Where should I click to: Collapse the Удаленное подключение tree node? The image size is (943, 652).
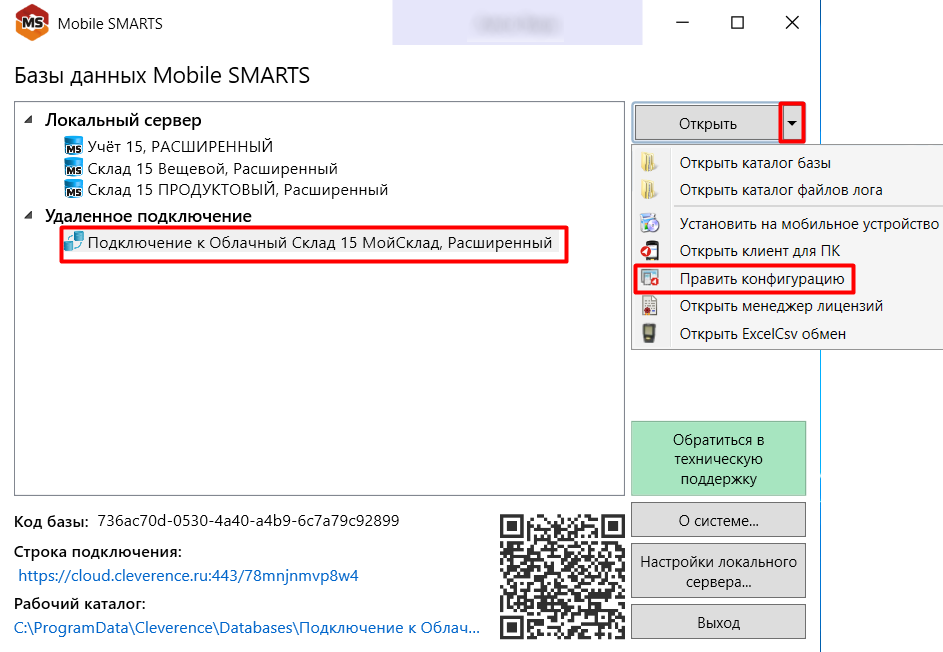point(28,215)
